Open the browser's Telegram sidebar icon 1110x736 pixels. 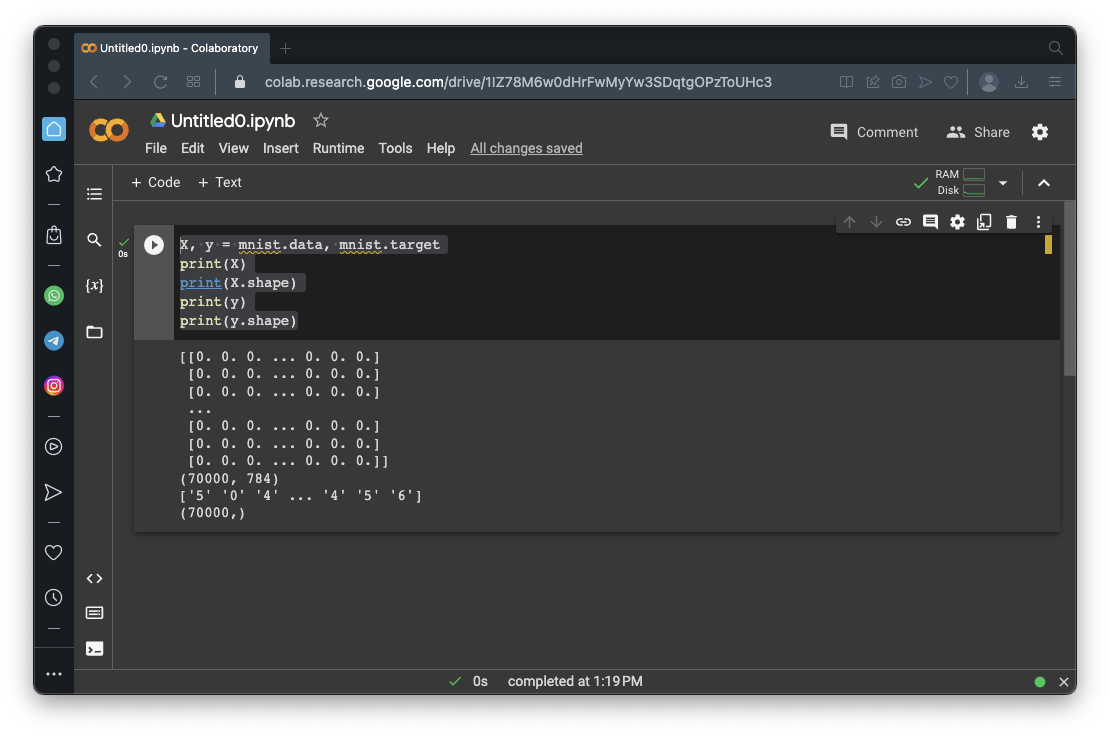[x=54, y=341]
